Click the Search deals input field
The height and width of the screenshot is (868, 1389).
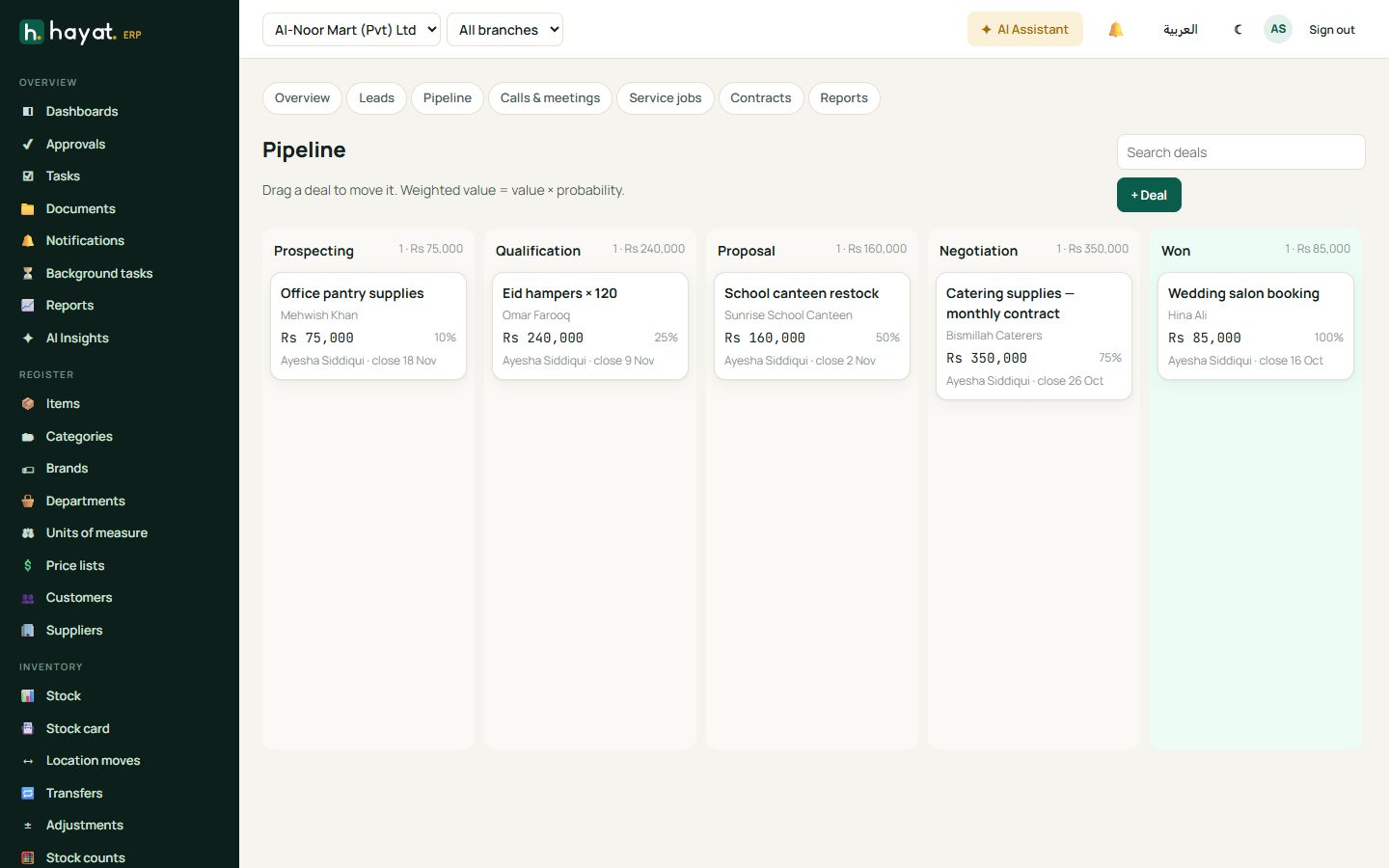[1240, 152]
